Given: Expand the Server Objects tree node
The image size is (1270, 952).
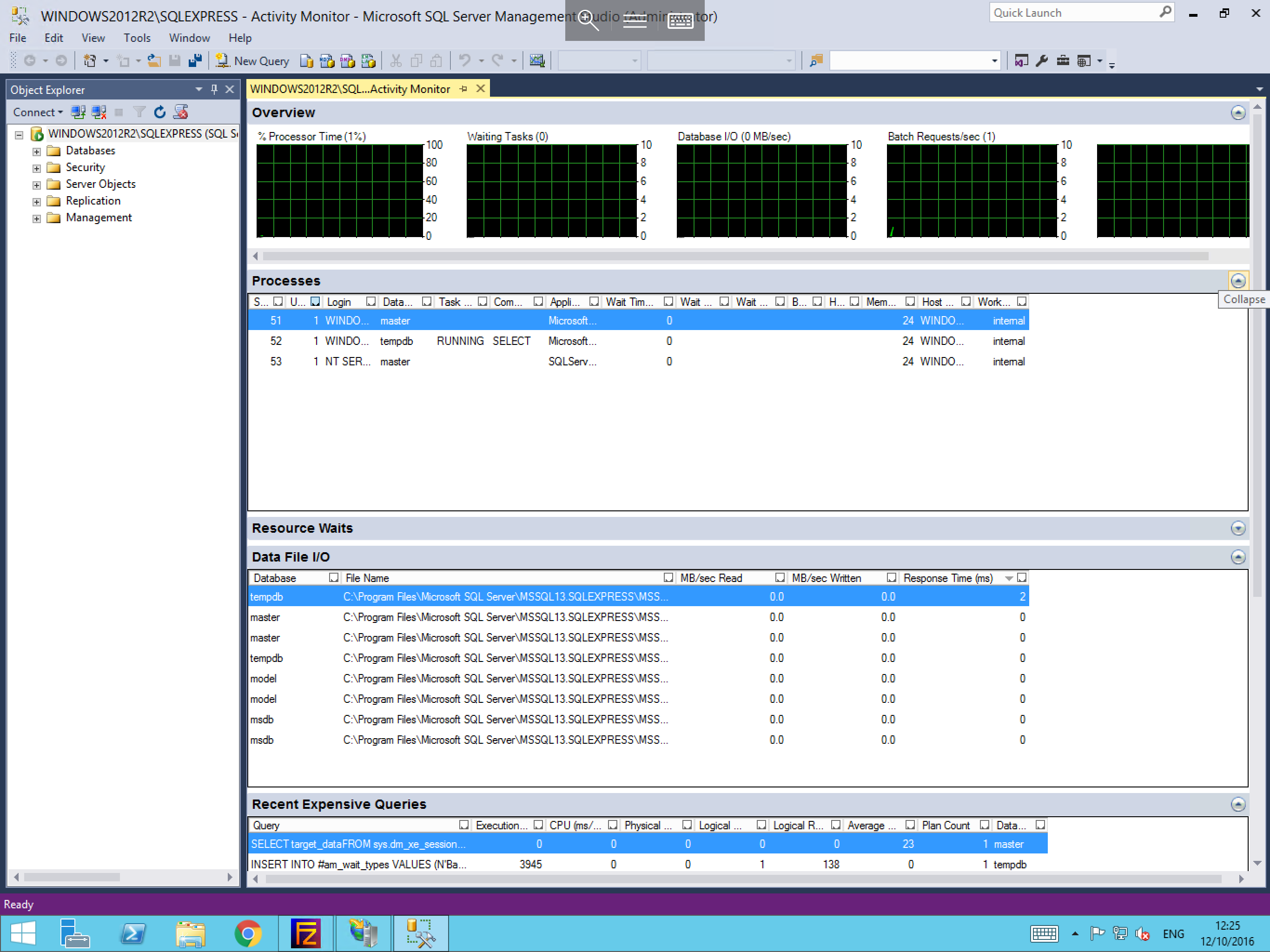Looking at the screenshot, I should [36, 185].
